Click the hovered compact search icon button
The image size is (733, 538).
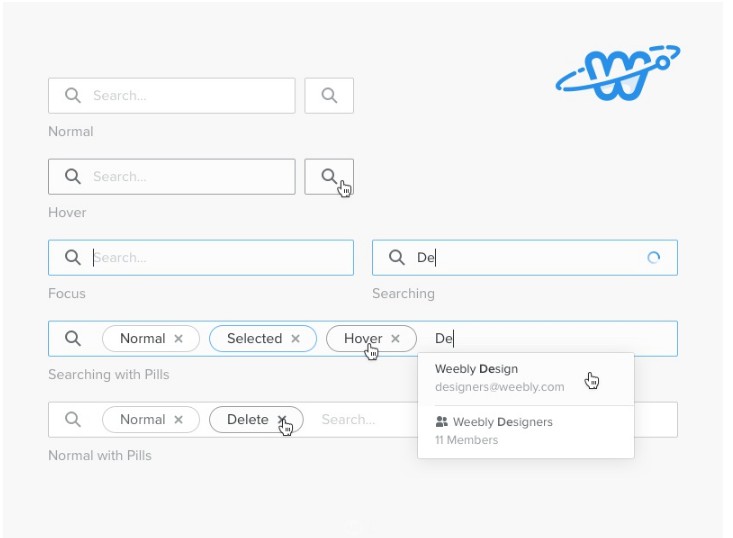(329, 177)
